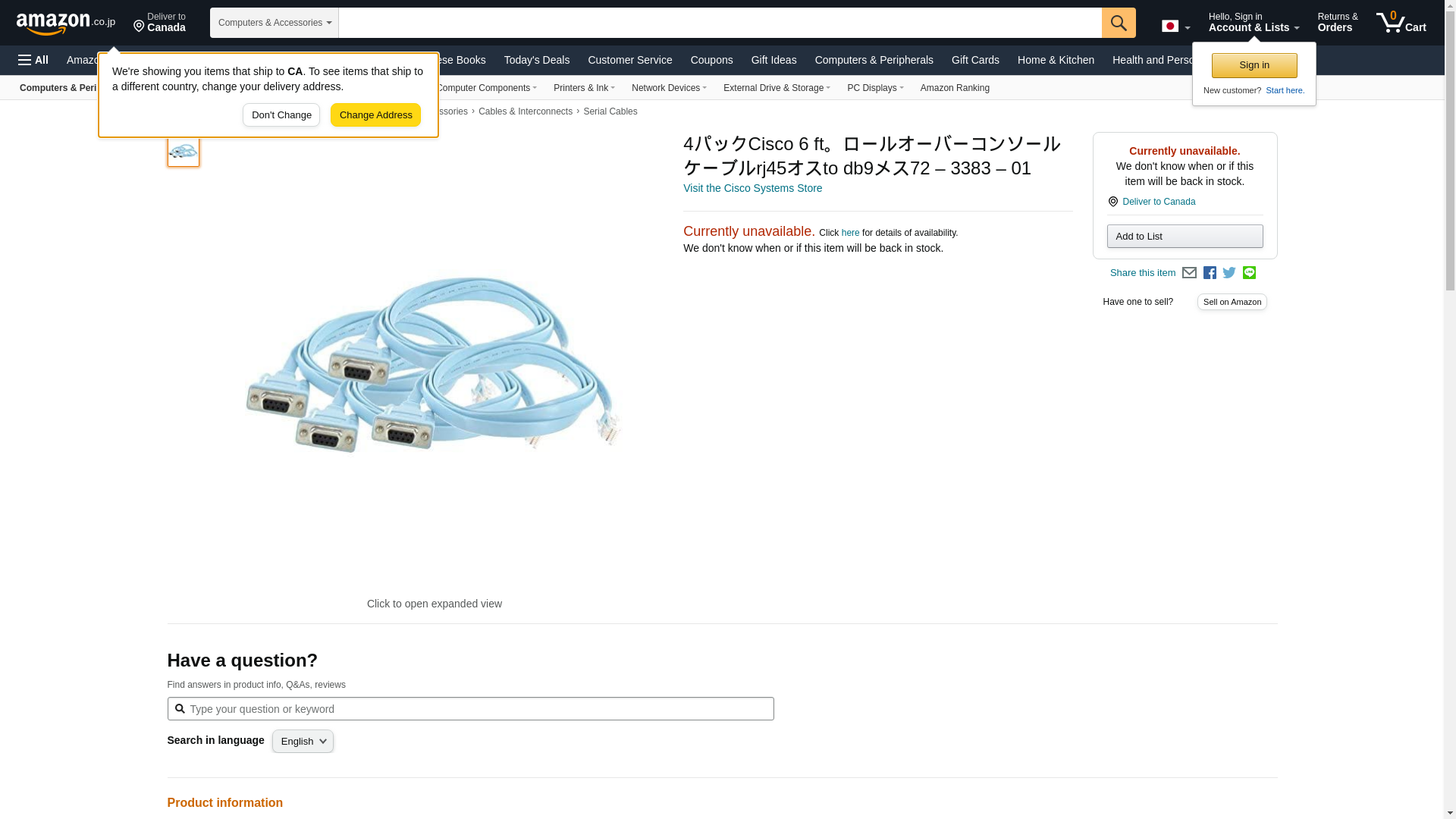Select the cable product thumbnail
Image resolution: width=1456 pixels, height=819 pixels.
183,151
